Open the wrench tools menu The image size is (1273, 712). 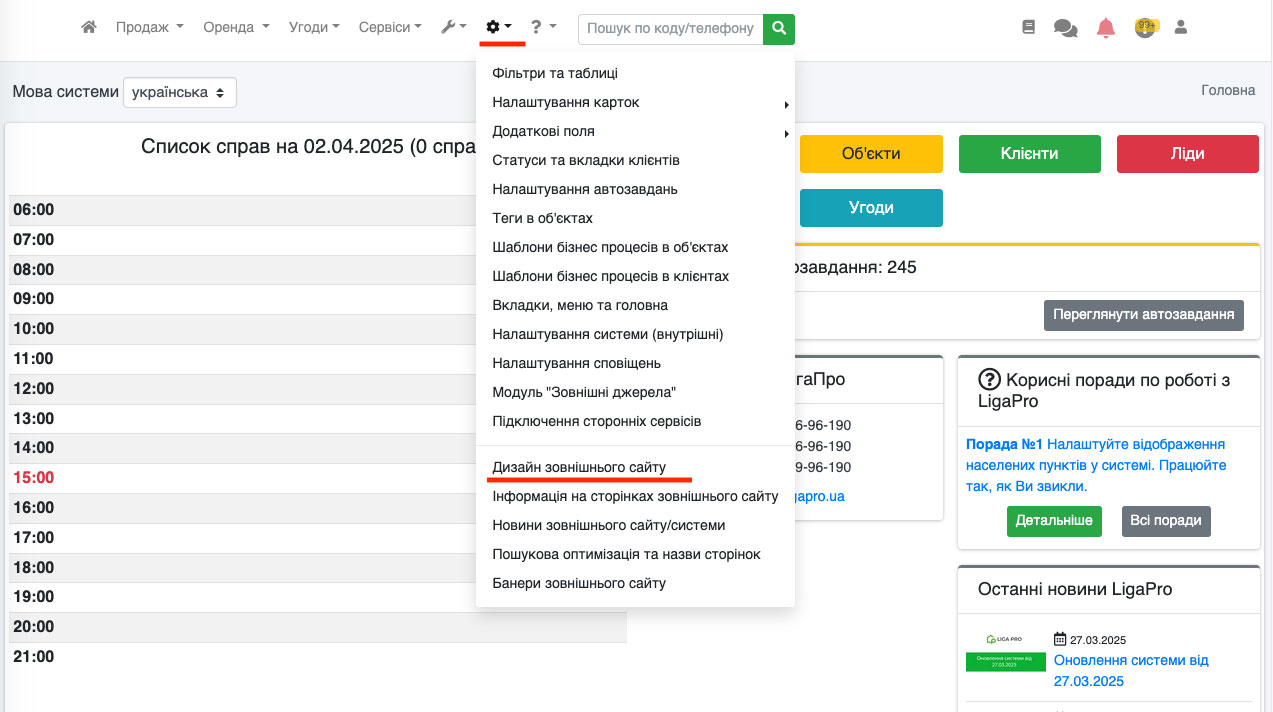click(453, 28)
